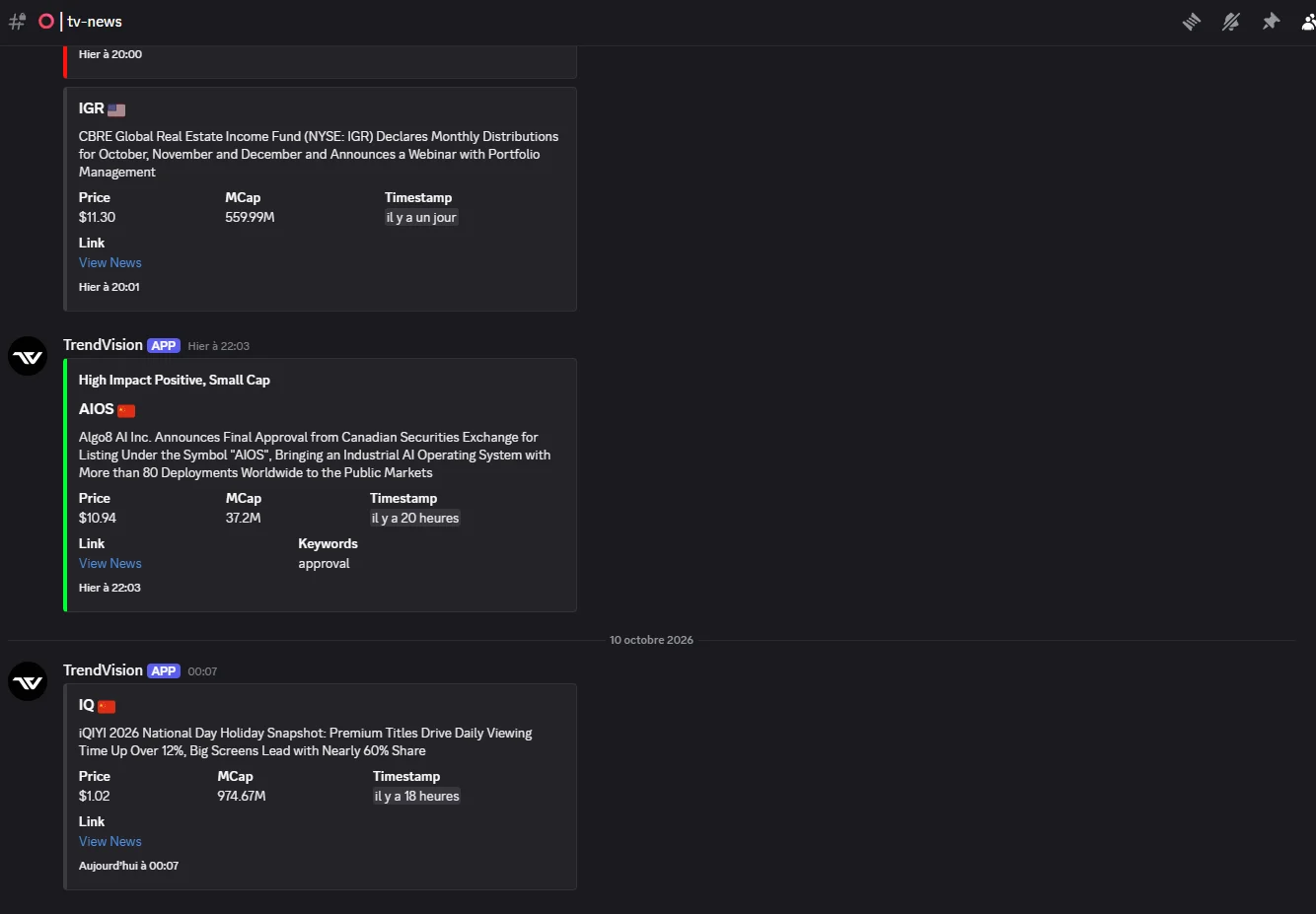
Task: Click the '10 octobre 2026' date divider label
Action: 651,640
